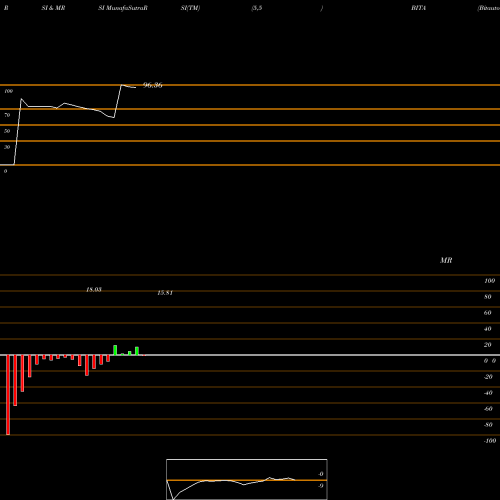Click the 80 label on MR axis
Screen dimensions: 500x500
(x=488, y=297)
